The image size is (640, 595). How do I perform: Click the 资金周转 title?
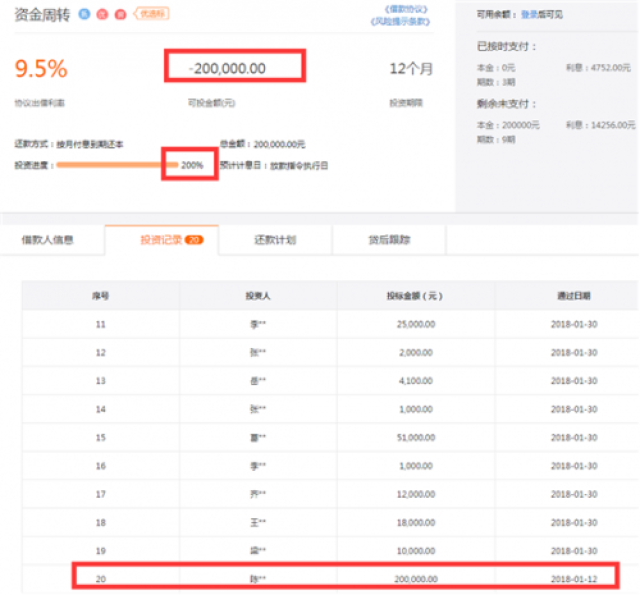click(42, 15)
